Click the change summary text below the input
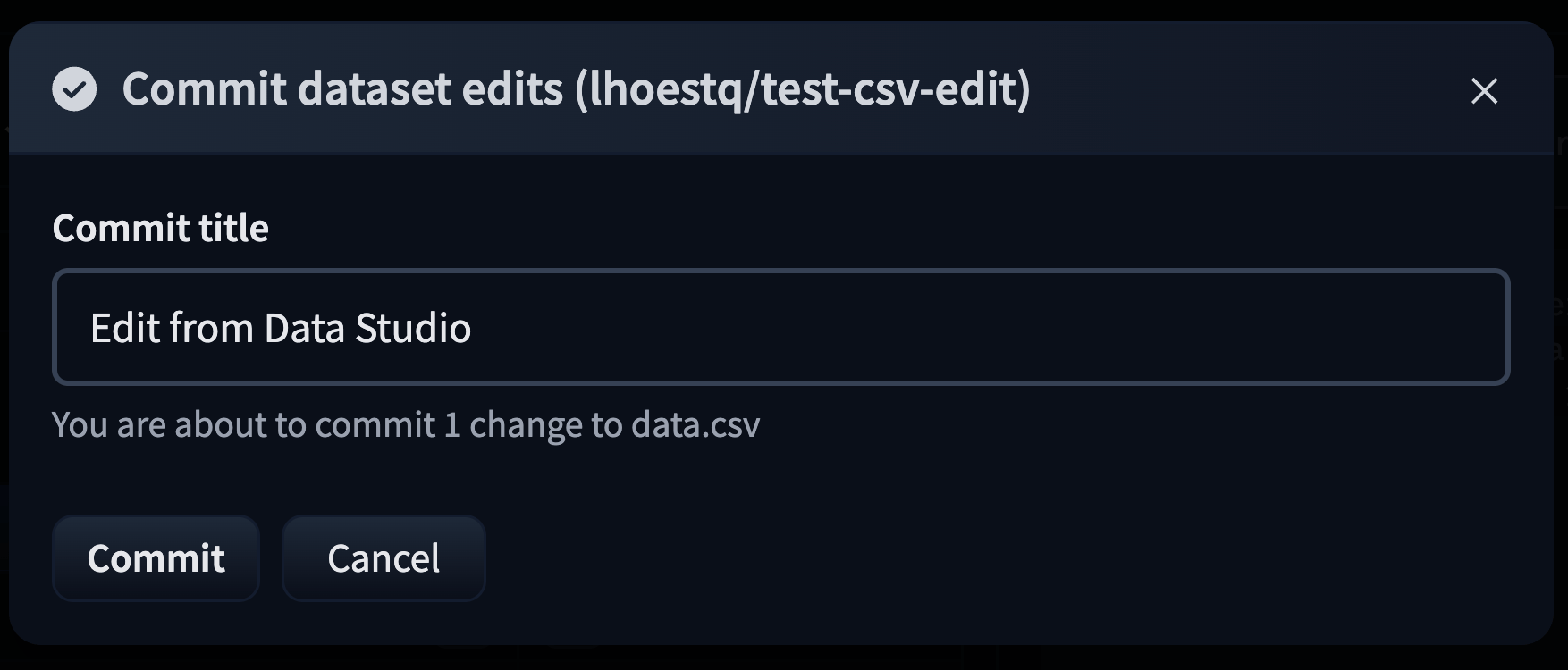 tap(407, 425)
